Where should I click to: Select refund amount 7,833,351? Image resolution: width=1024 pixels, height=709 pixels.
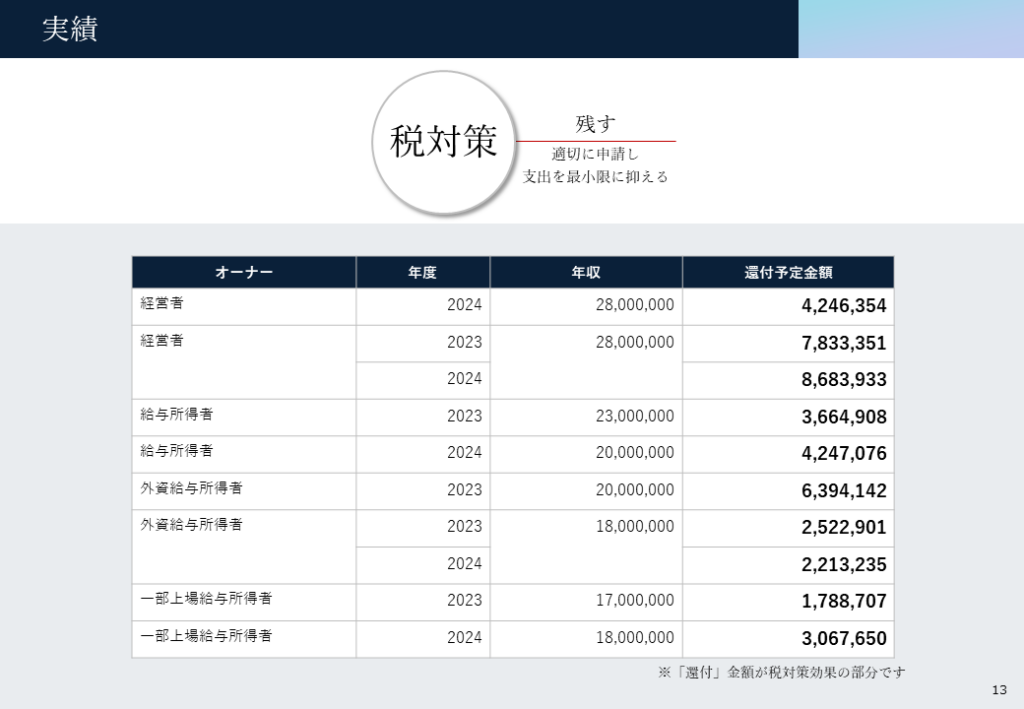tap(844, 343)
